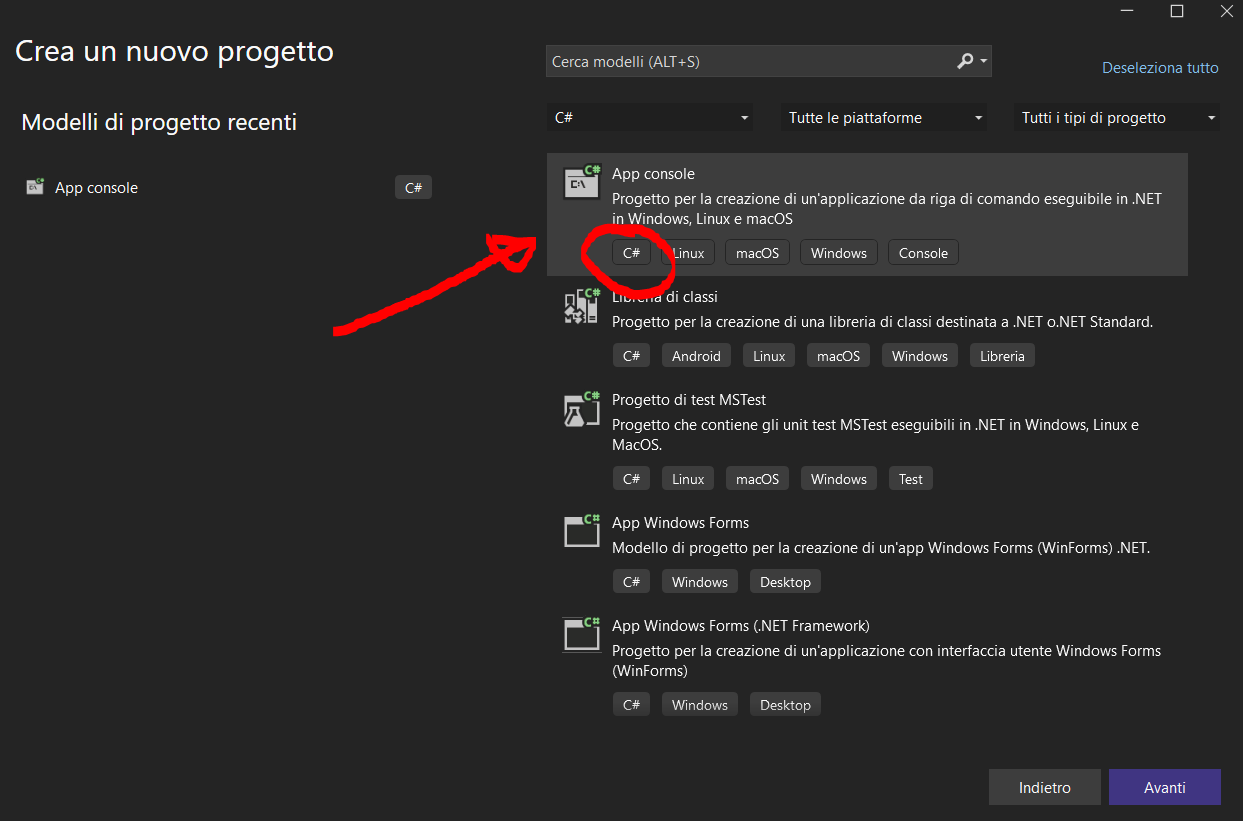Click the Windows tag under Libreria di classi
Image resolution: width=1243 pixels, height=821 pixels.
920,356
